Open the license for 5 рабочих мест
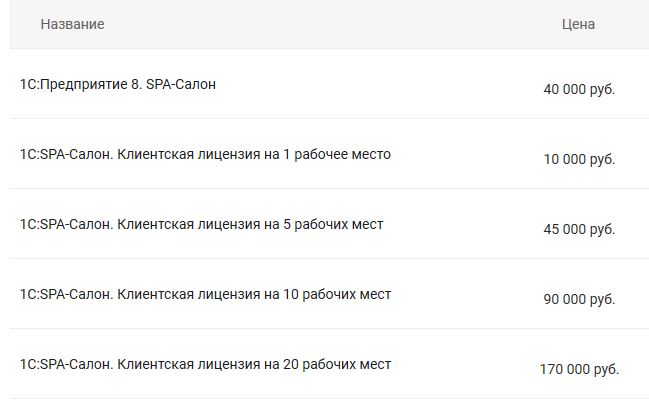 (x=201, y=224)
